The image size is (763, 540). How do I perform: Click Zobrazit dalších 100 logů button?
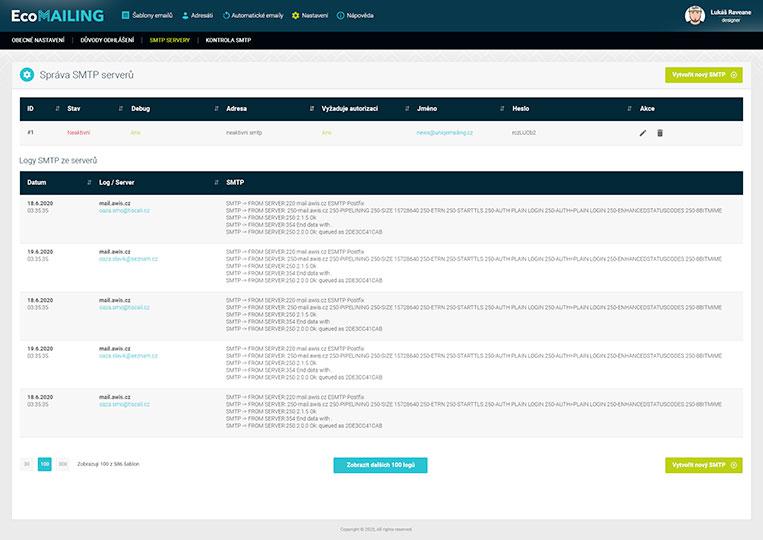[380, 465]
